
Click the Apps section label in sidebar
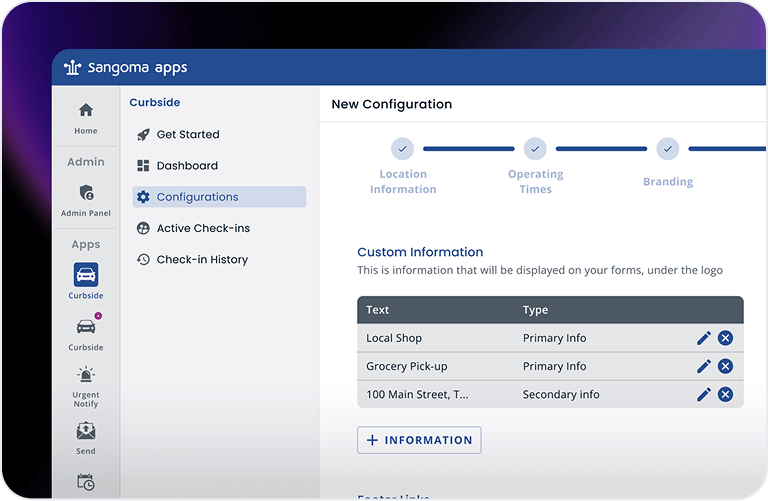pyautogui.click(x=86, y=244)
